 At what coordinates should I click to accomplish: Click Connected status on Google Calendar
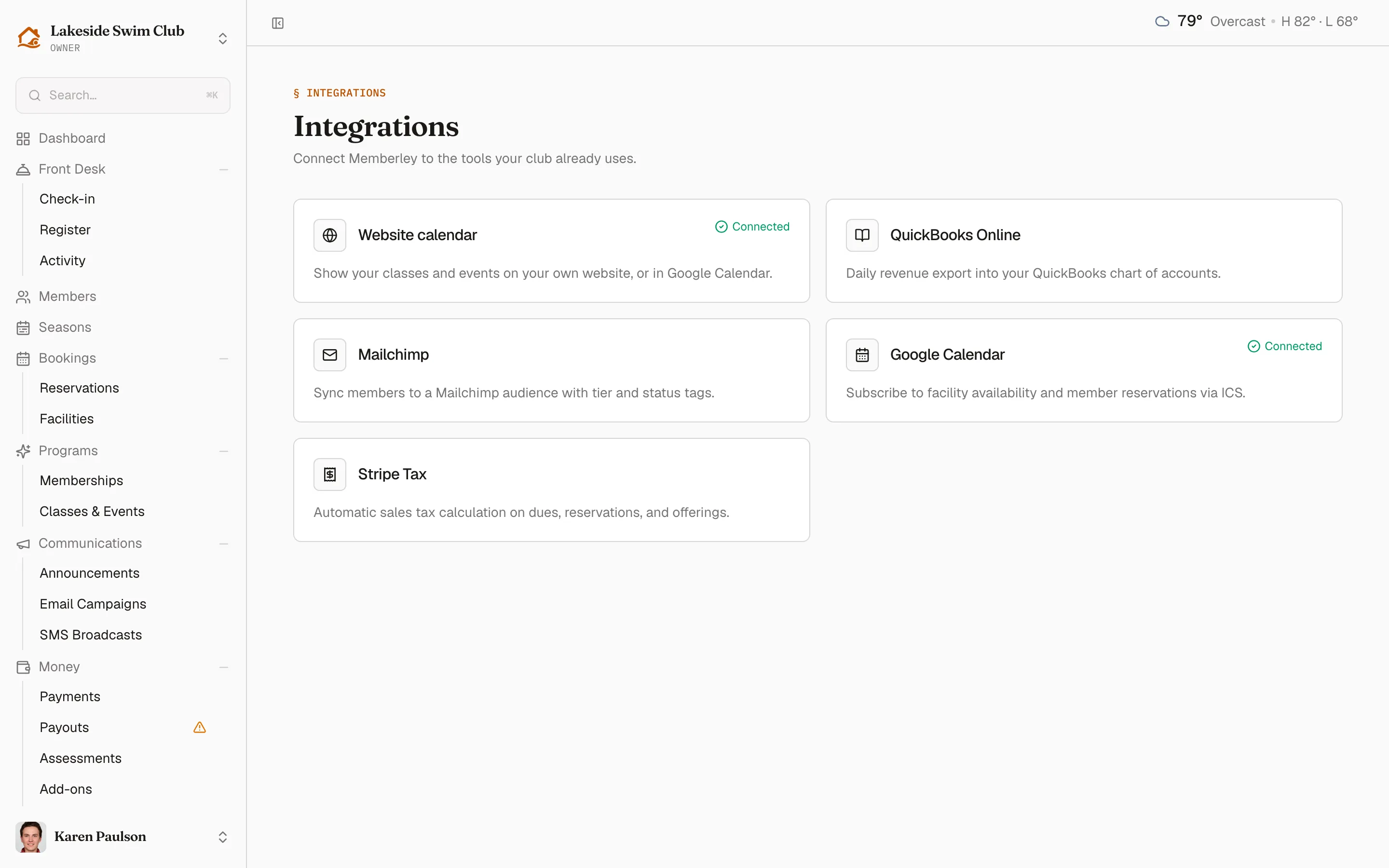[x=1284, y=346]
